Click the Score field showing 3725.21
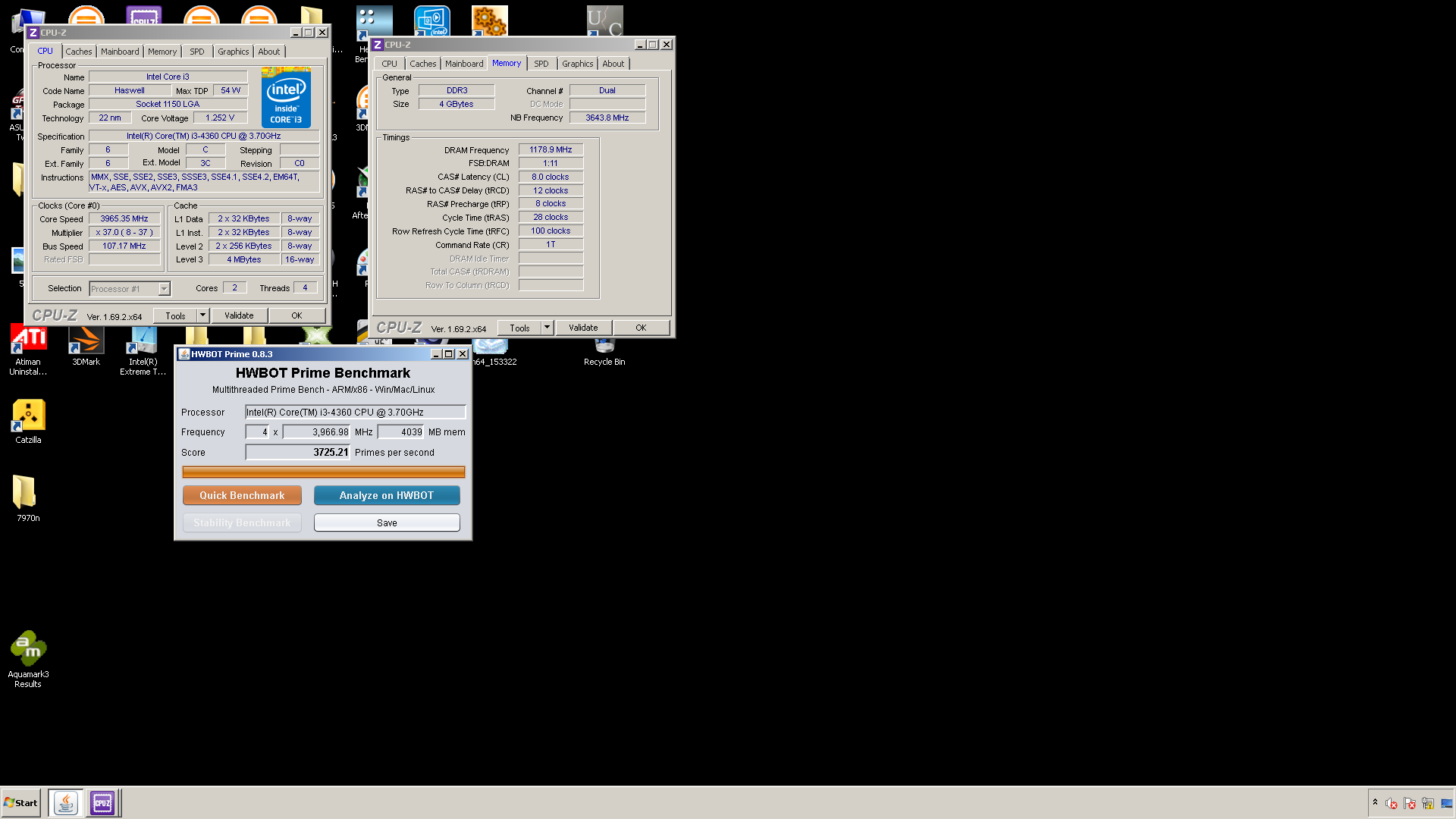 click(297, 452)
